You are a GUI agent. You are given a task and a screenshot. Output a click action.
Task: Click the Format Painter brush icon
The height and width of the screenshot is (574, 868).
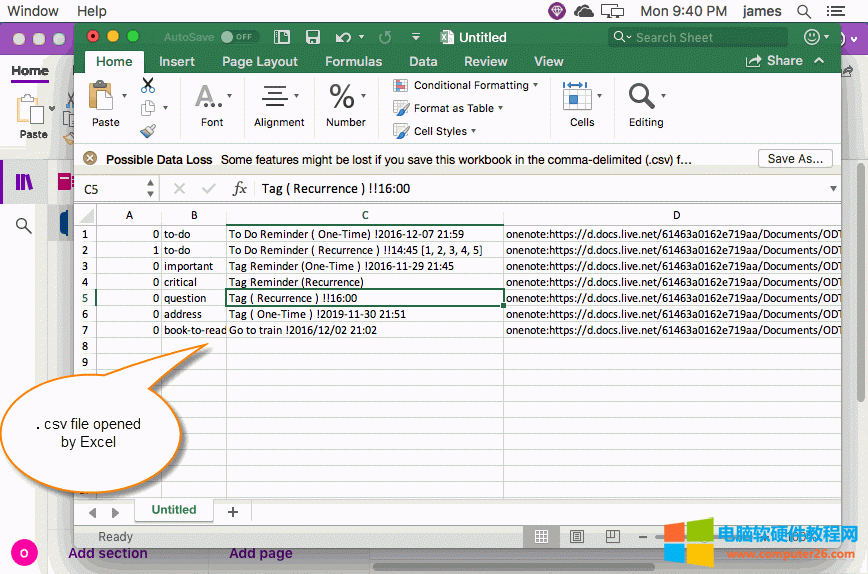[148, 130]
